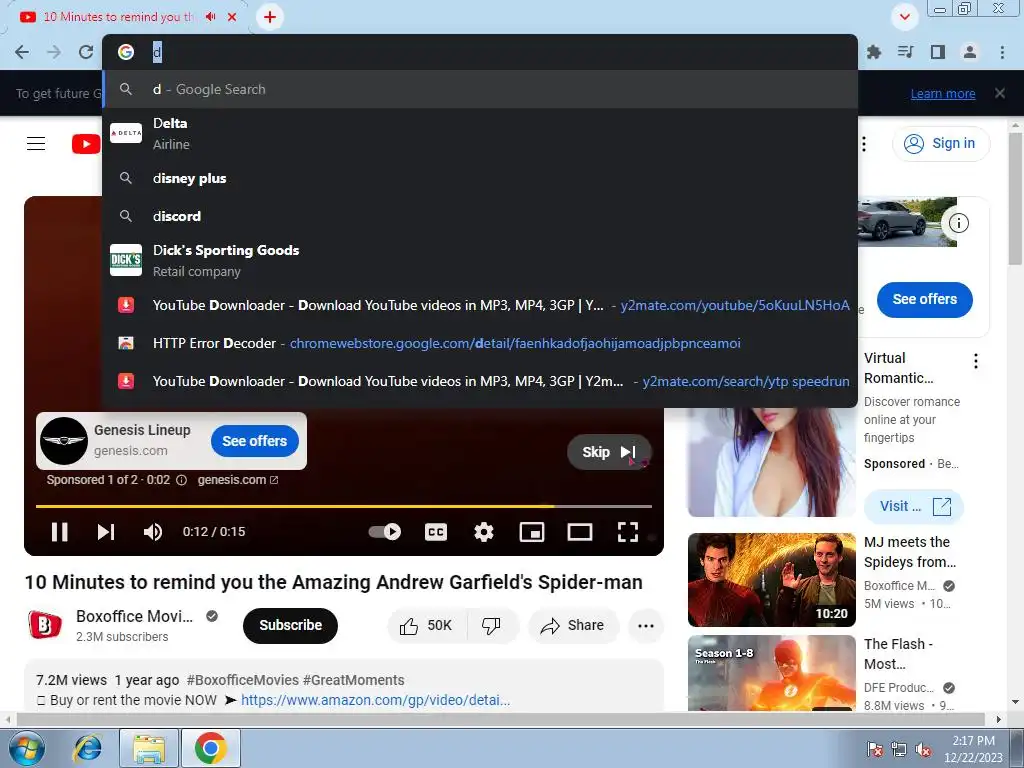
Task: Like the video (50K)
Action: click(x=427, y=626)
